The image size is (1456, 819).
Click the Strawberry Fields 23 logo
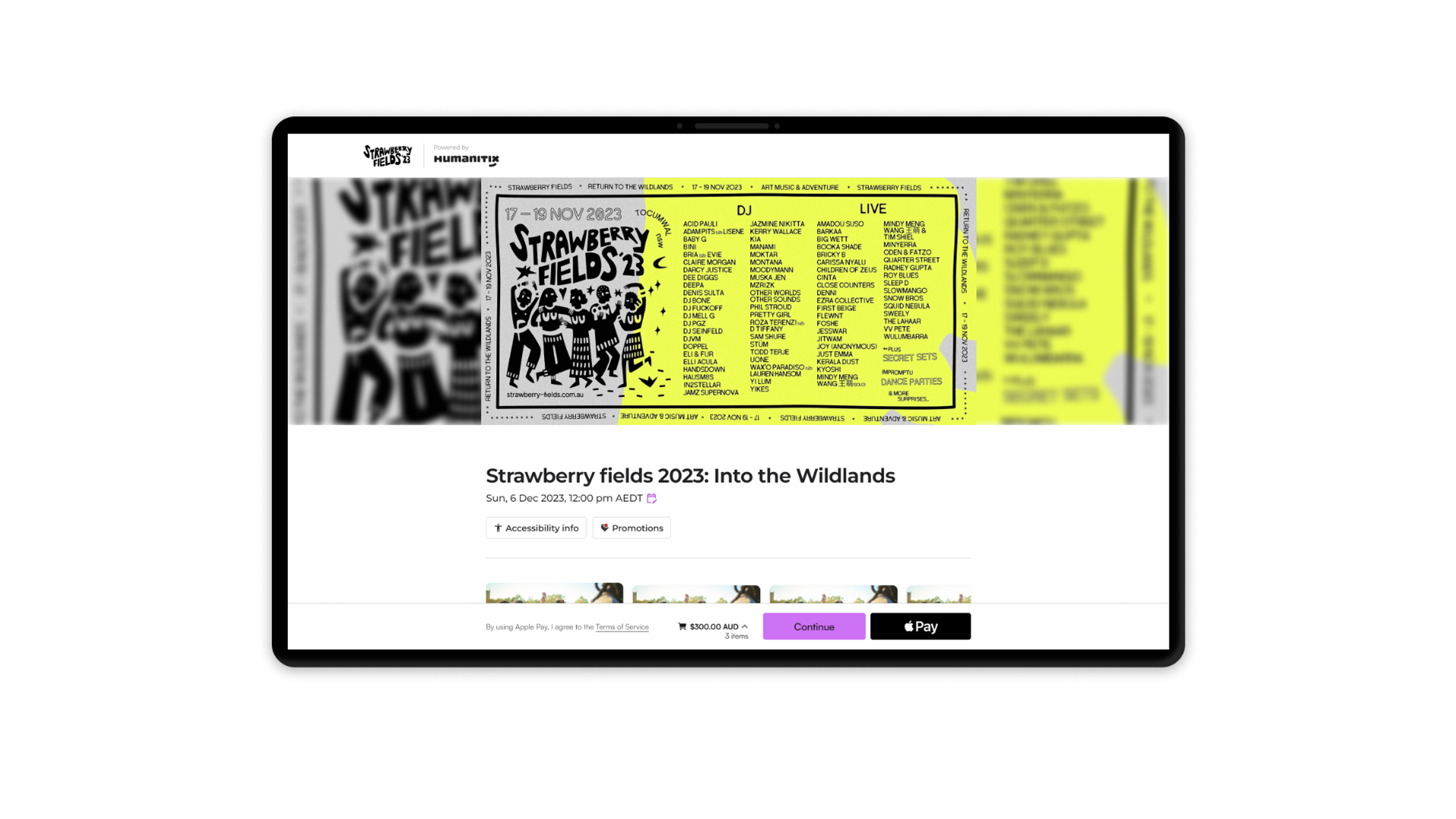388,155
